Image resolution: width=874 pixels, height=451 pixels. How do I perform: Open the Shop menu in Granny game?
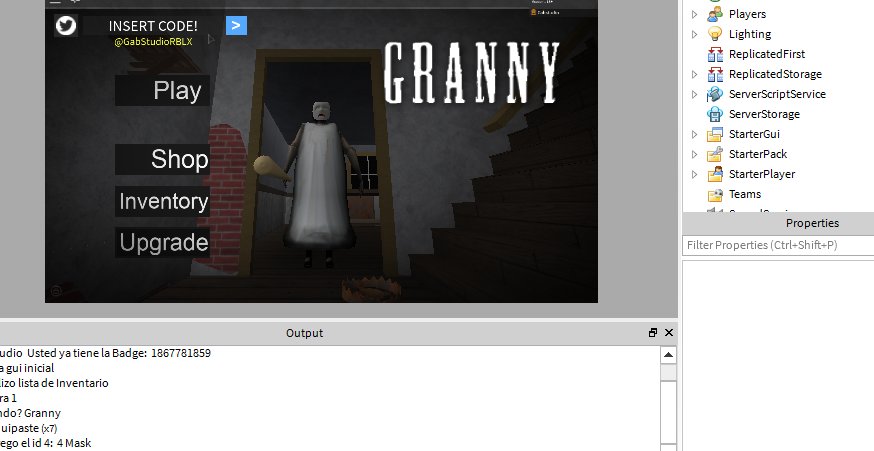pos(163,159)
